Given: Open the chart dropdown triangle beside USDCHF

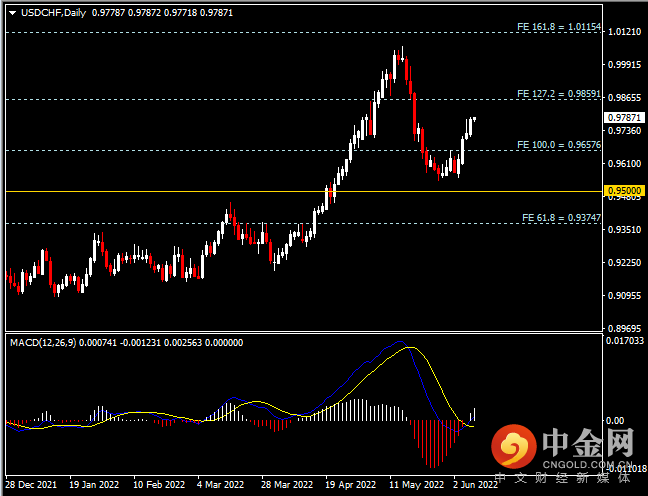Looking at the screenshot, I should pyautogui.click(x=12, y=13).
